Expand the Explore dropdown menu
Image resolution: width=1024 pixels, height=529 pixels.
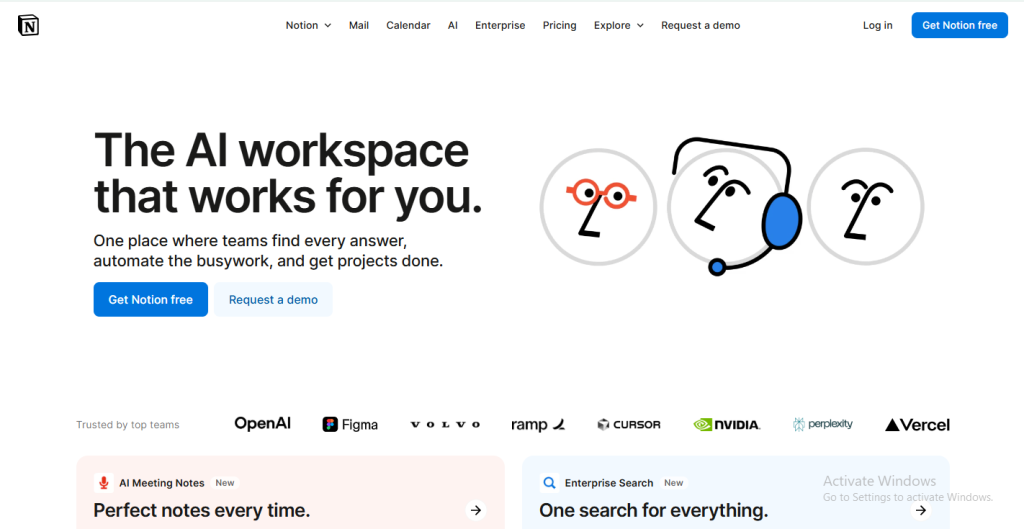tap(618, 25)
